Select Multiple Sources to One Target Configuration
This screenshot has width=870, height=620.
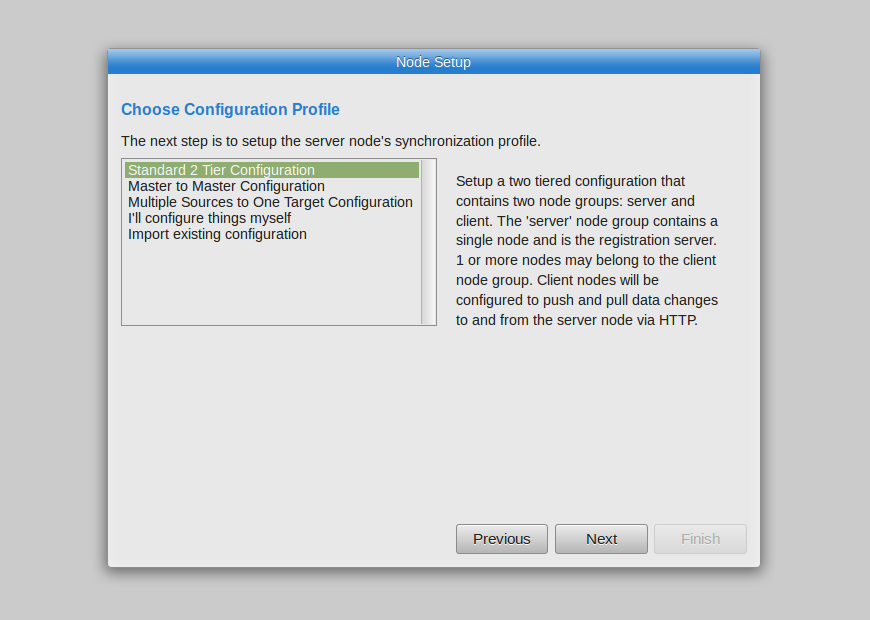(x=272, y=202)
